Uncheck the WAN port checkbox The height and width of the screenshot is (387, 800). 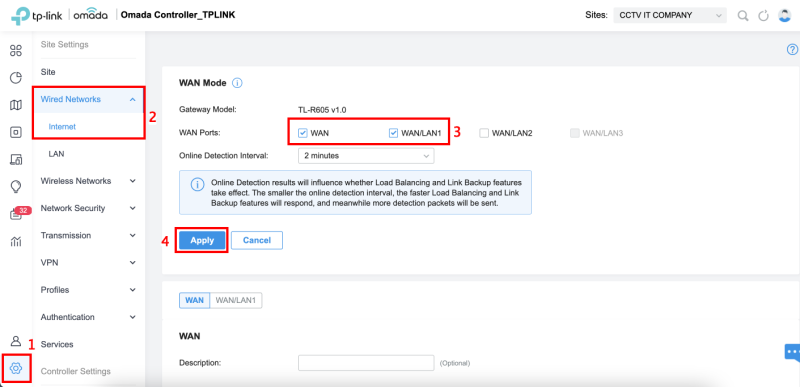pyautogui.click(x=303, y=133)
